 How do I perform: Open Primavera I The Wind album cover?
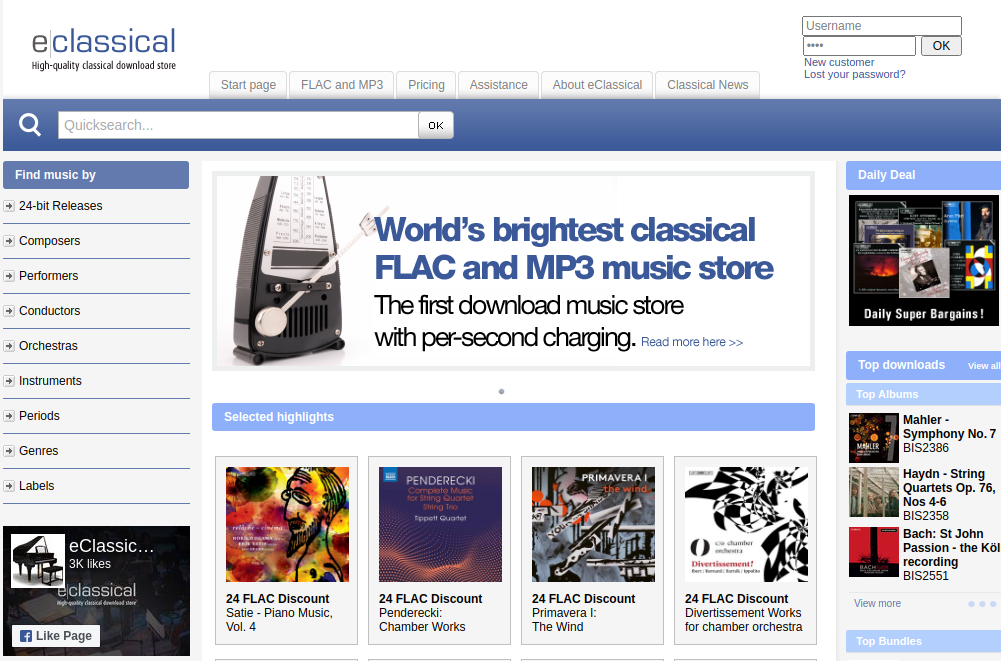[594, 524]
